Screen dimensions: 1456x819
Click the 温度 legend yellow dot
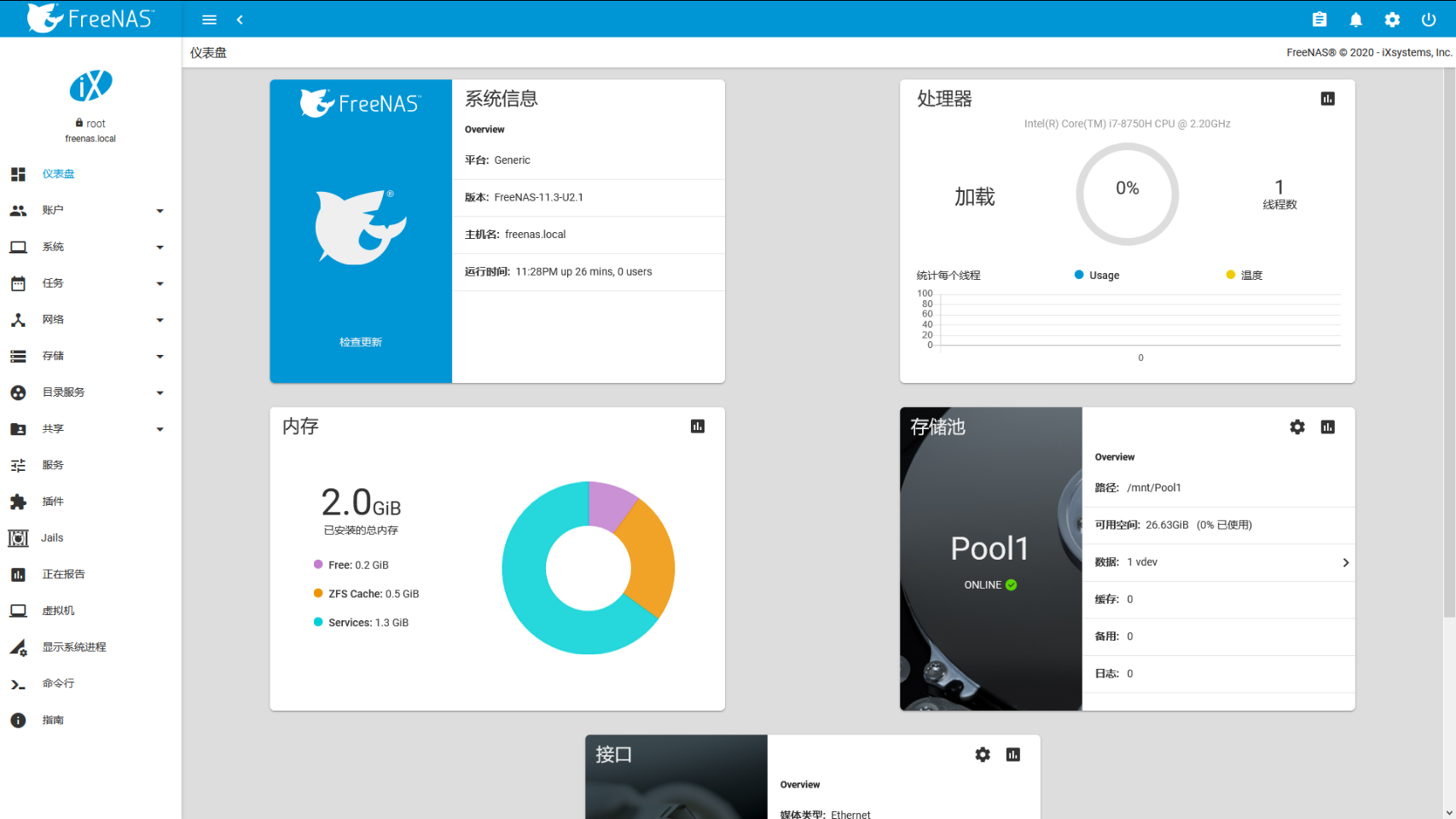(1230, 275)
